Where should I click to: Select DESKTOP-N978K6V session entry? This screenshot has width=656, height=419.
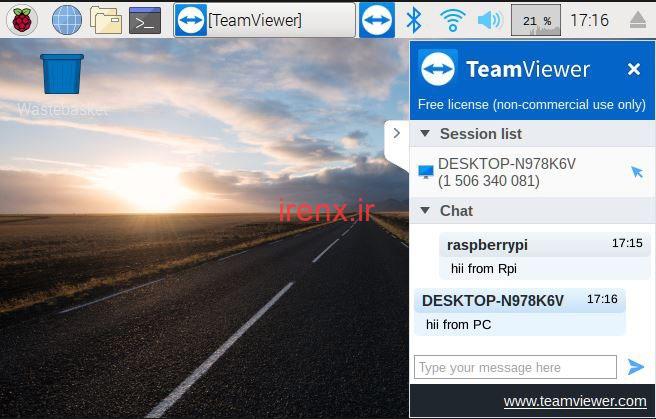pos(507,172)
